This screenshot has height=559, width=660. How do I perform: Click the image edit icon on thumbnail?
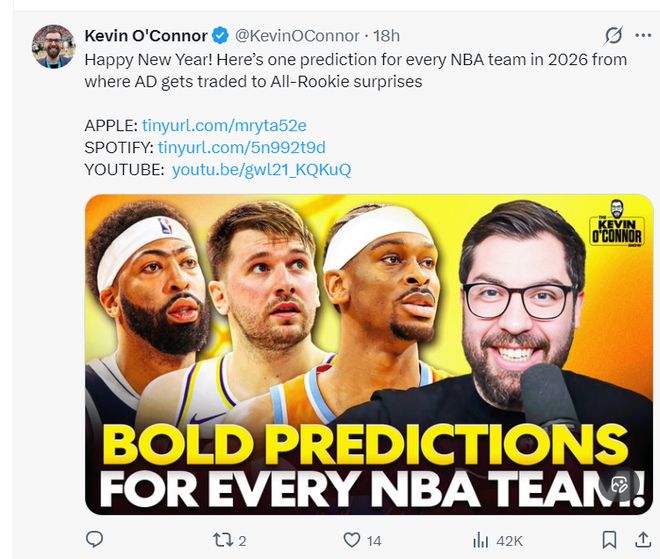619,485
